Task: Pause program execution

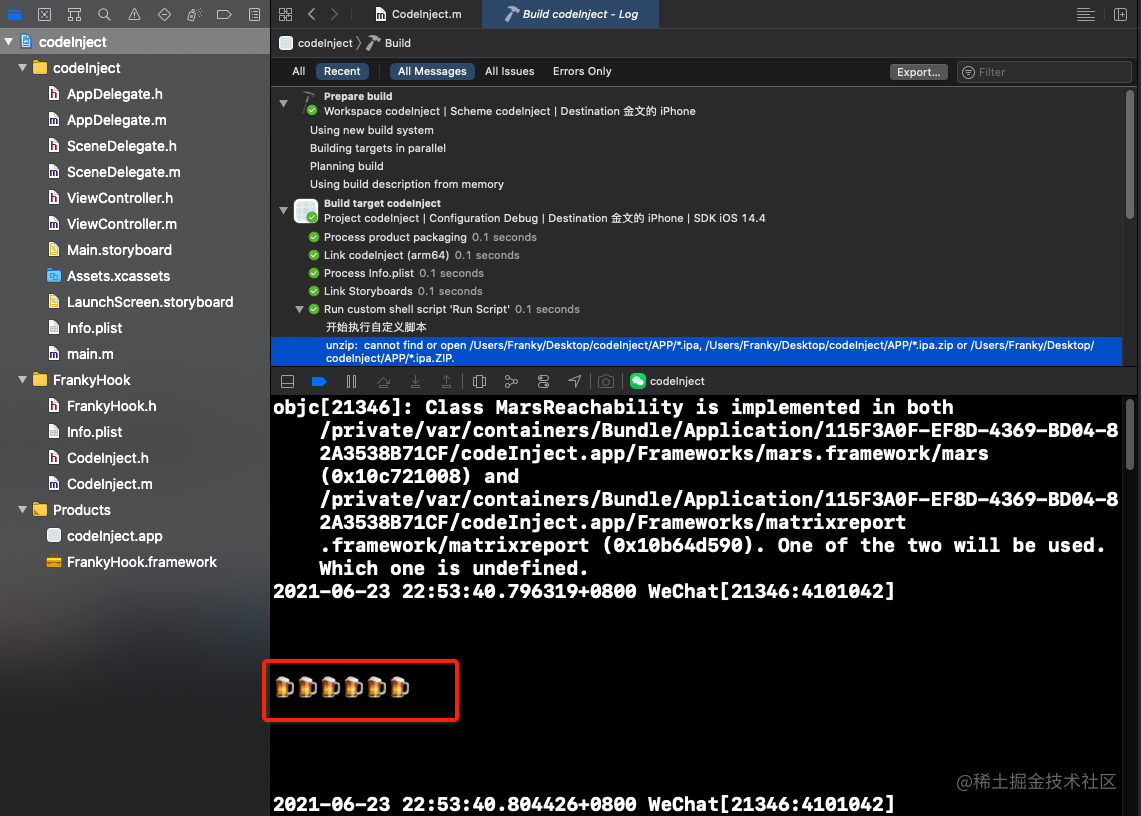Action: (351, 381)
